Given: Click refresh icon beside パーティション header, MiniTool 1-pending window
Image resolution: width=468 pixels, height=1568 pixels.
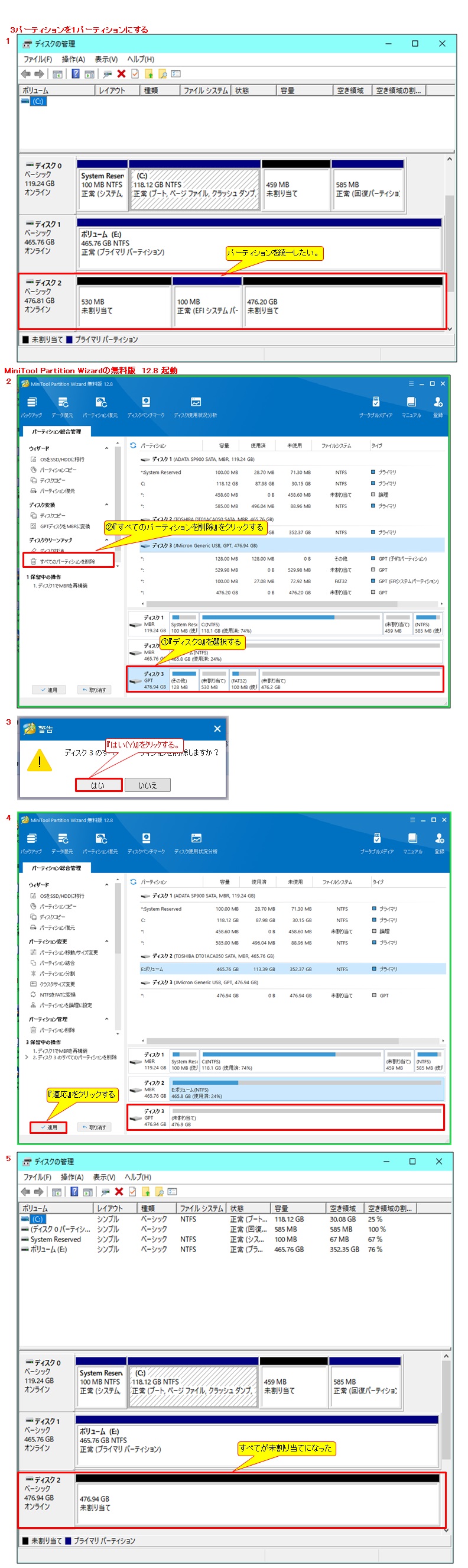Looking at the screenshot, I should point(133,445).
